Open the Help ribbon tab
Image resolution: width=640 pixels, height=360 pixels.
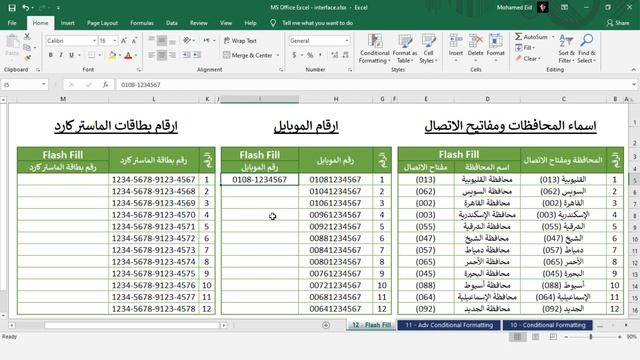(250, 23)
